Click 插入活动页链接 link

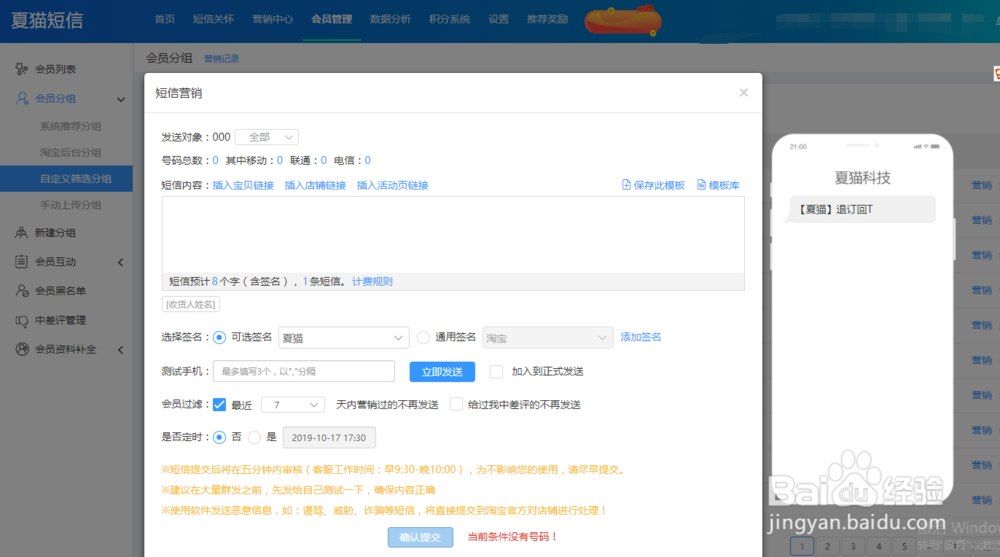pyautogui.click(x=392, y=185)
